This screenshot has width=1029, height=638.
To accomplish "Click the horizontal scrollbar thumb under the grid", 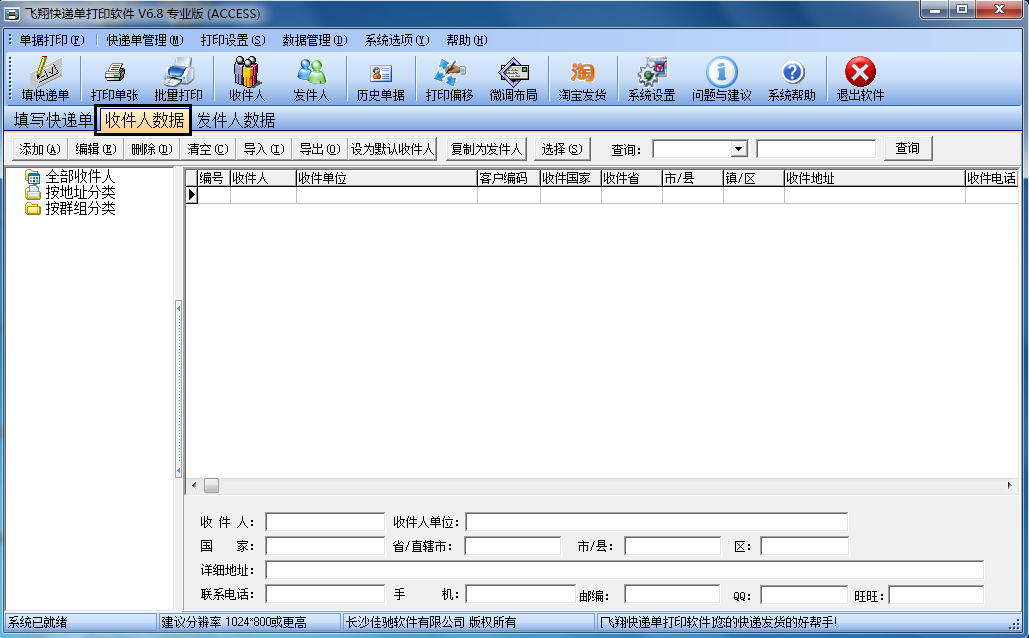I will (x=211, y=485).
